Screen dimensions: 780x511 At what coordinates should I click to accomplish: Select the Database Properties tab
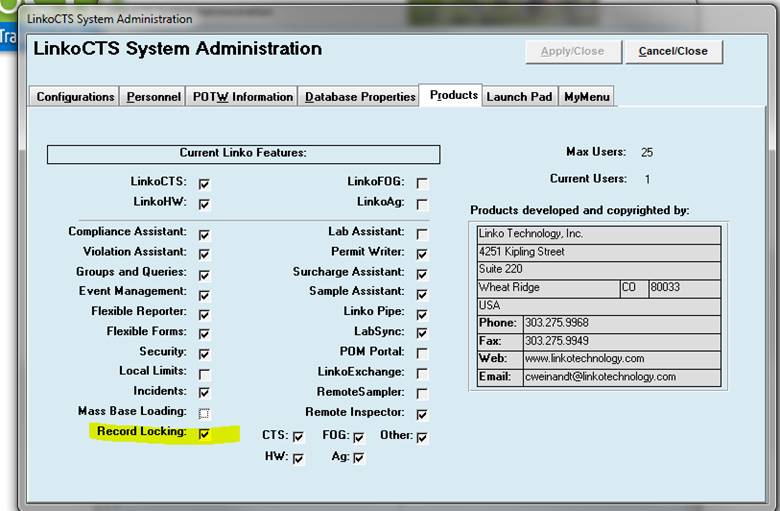tap(360, 97)
